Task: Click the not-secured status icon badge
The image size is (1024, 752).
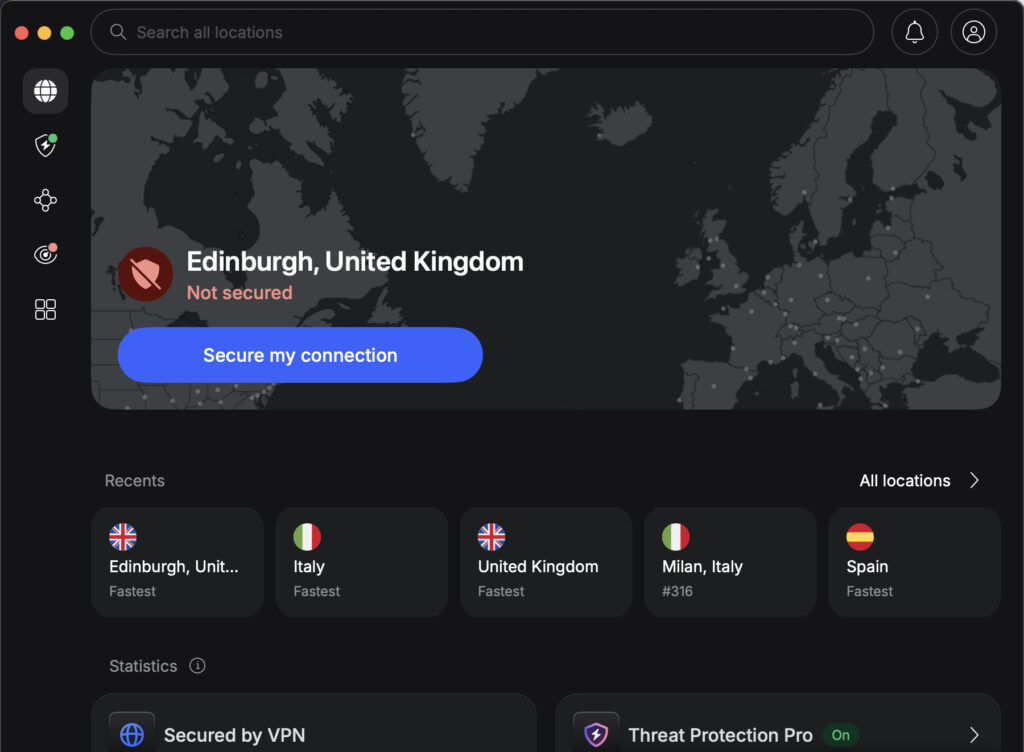Action: point(146,273)
